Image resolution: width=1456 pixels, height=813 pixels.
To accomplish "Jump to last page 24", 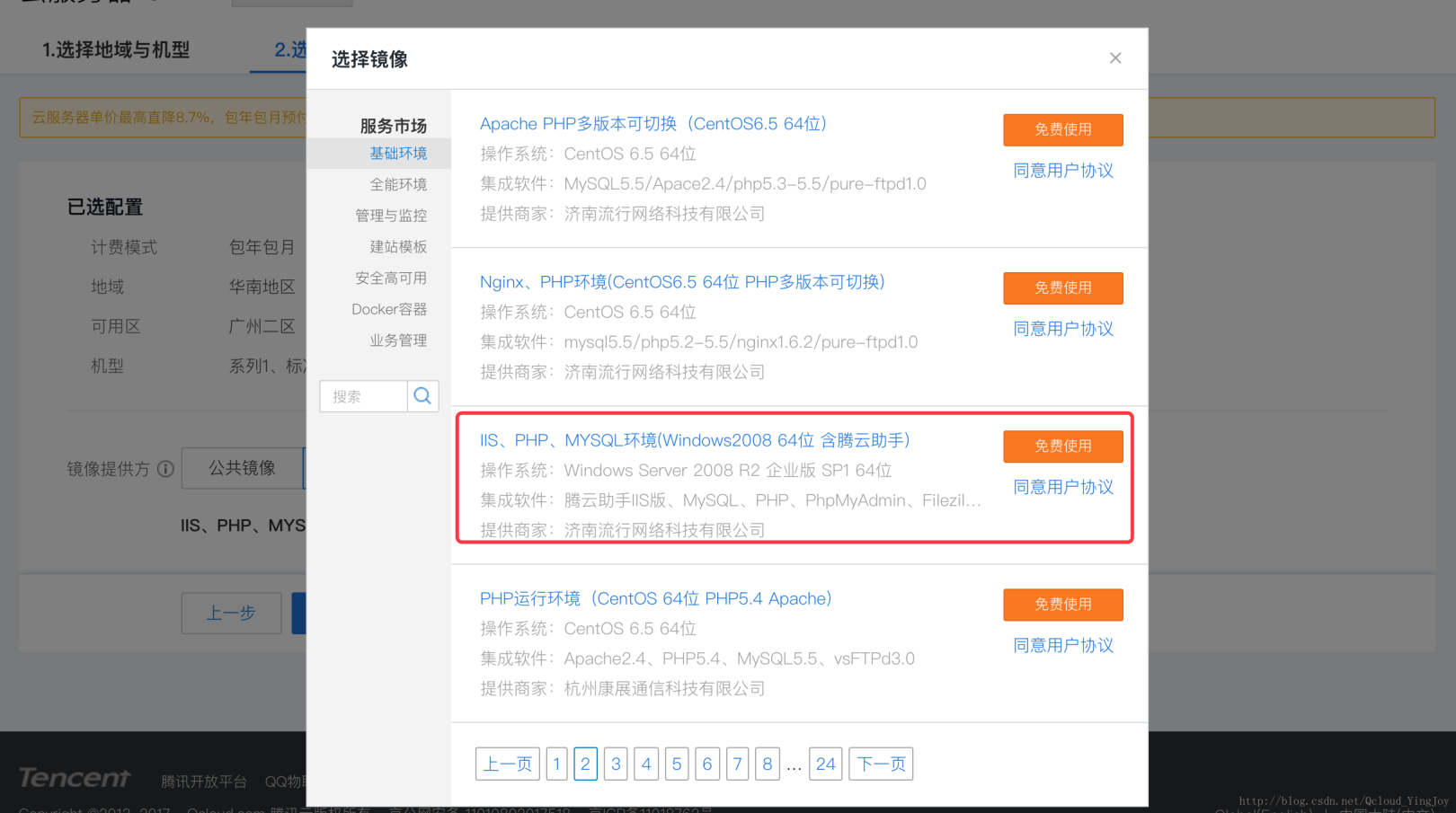I will (826, 764).
